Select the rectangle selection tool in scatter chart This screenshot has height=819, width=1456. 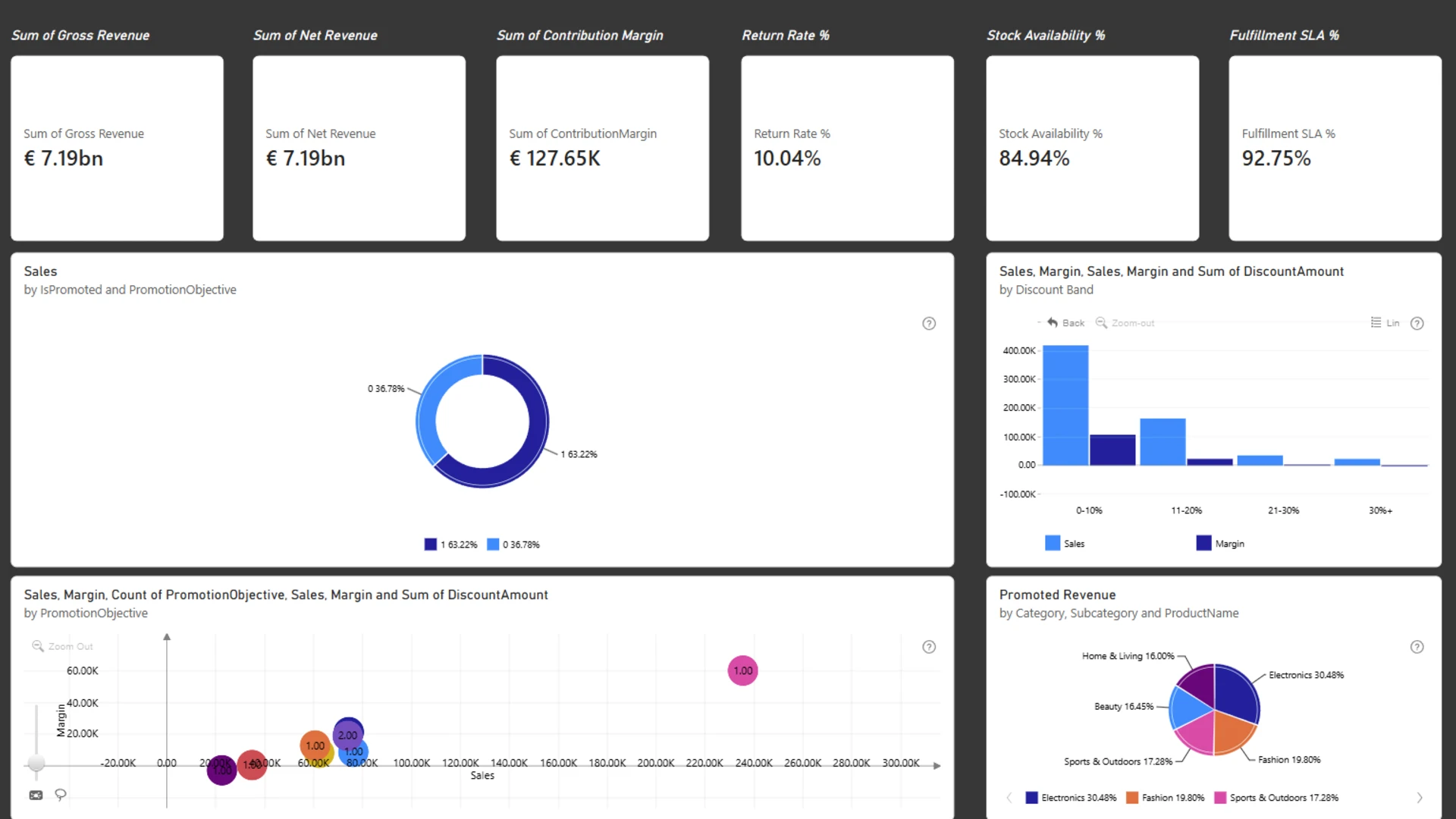(36, 795)
